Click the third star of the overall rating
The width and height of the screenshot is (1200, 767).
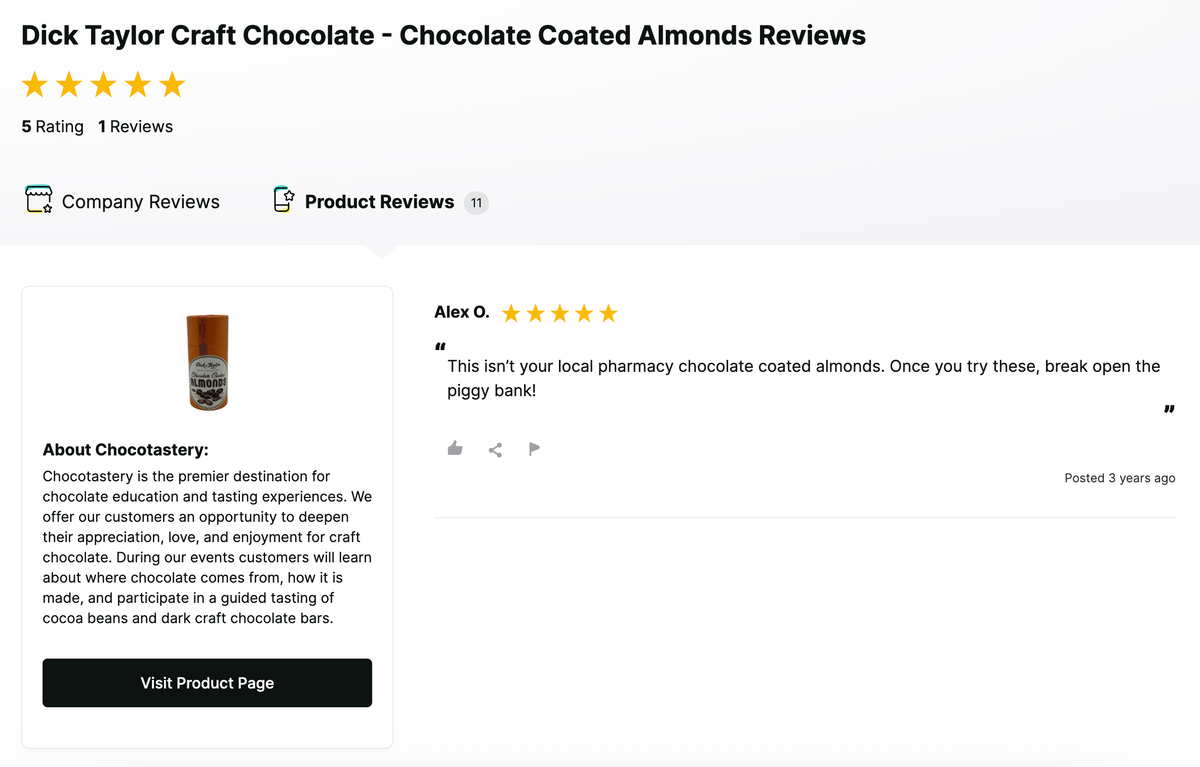coord(104,85)
